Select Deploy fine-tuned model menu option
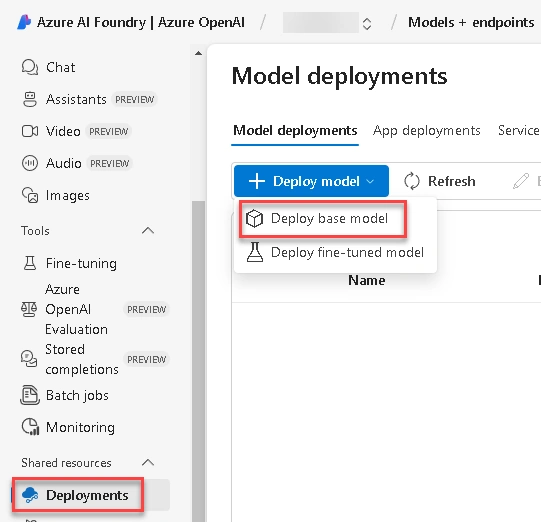This screenshot has height=522, width=541. pos(335,252)
